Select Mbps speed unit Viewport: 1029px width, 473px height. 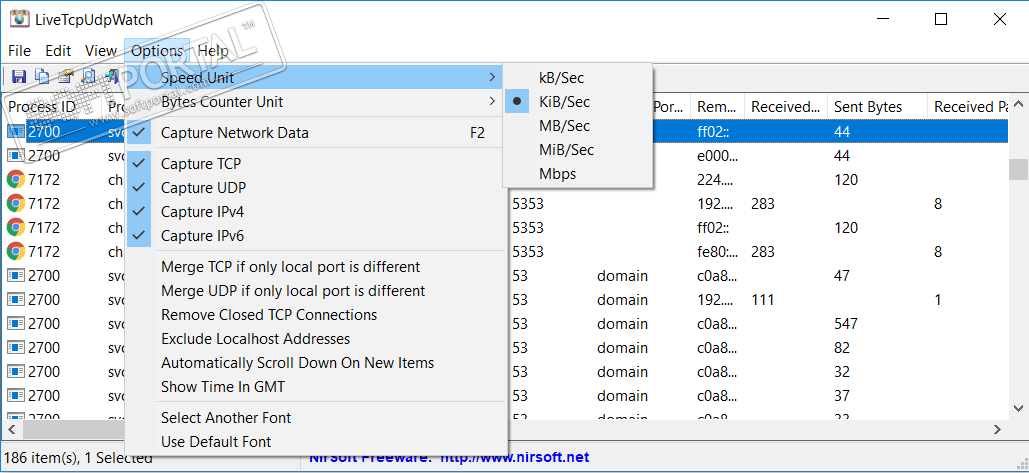pos(578,174)
